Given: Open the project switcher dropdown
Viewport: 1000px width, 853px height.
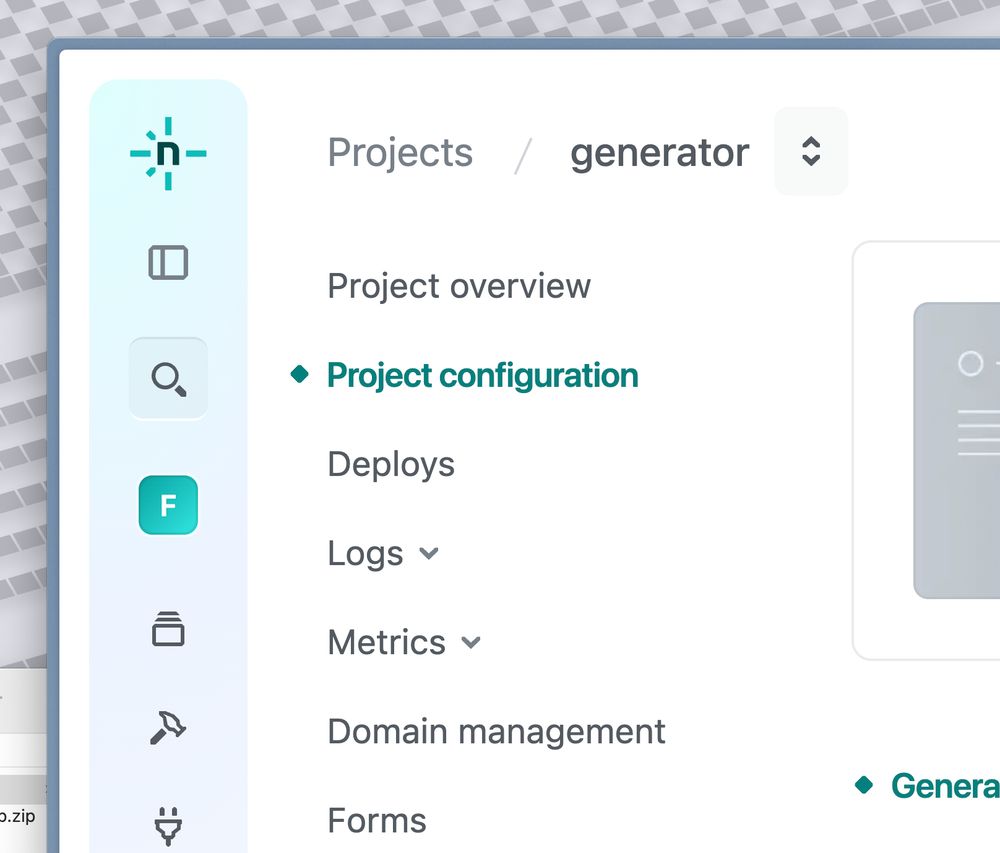Looking at the screenshot, I should pyautogui.click(x=811, y=151).
